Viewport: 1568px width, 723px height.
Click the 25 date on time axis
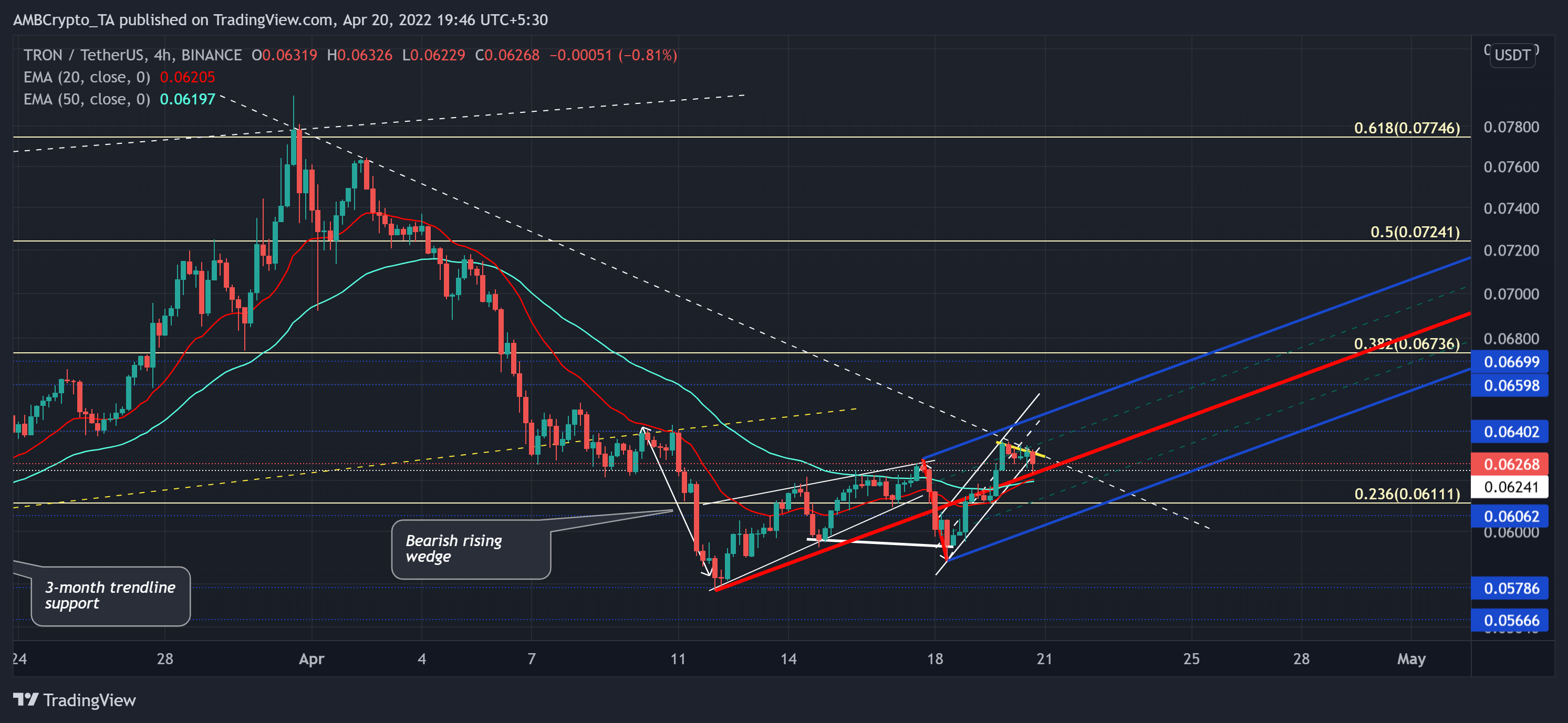coord(1191,658)
